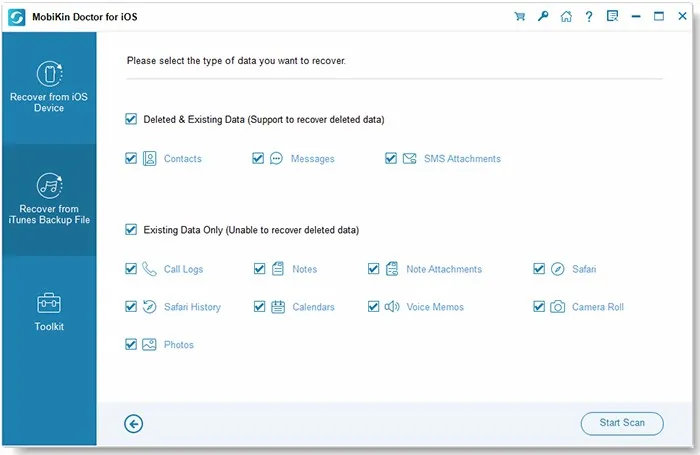
Task: Click the Call Logs phone icon
Action: [x=149, y=269]
